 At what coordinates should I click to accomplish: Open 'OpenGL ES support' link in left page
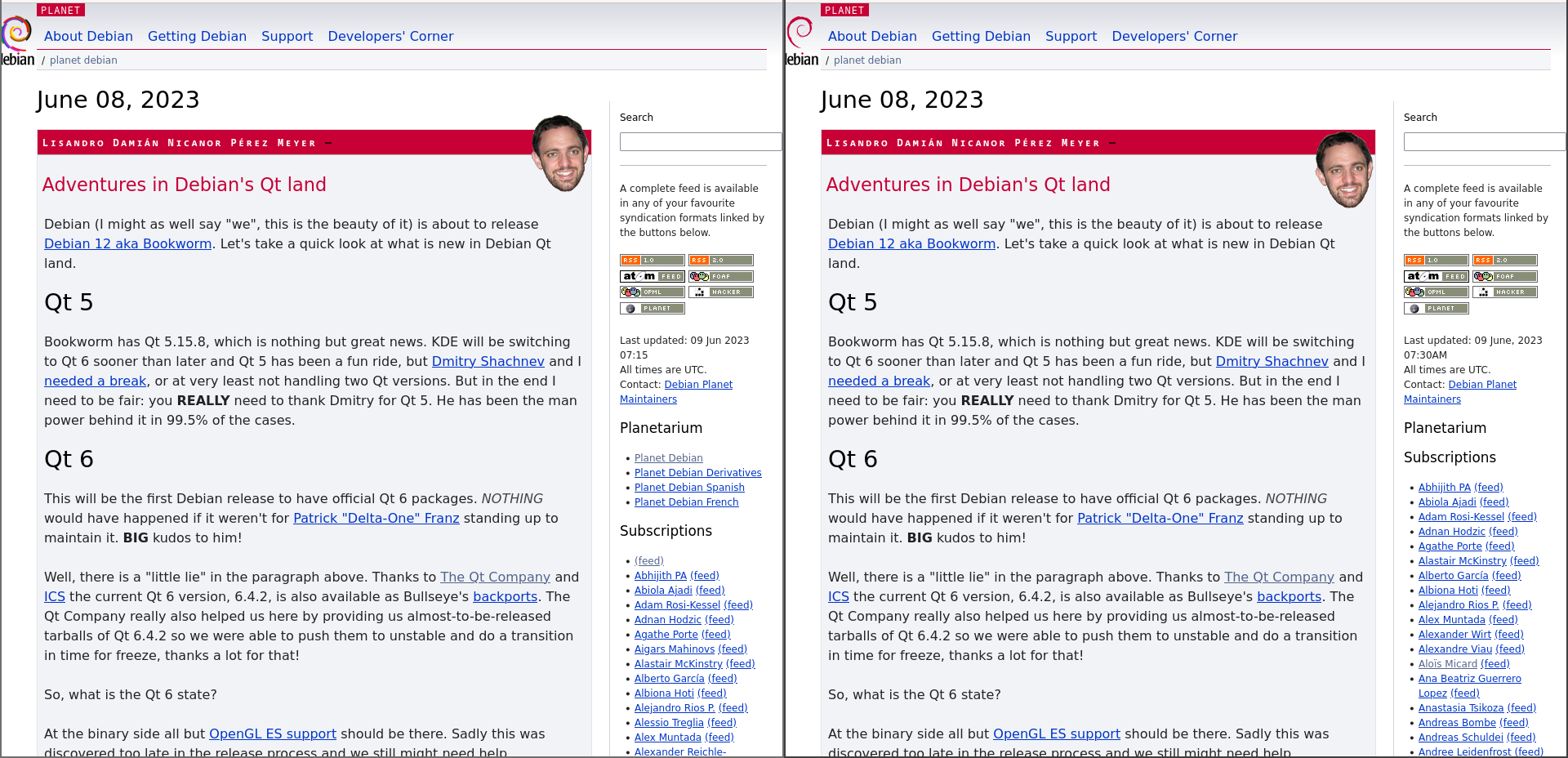pyautogui.click(x=273, y=733)
